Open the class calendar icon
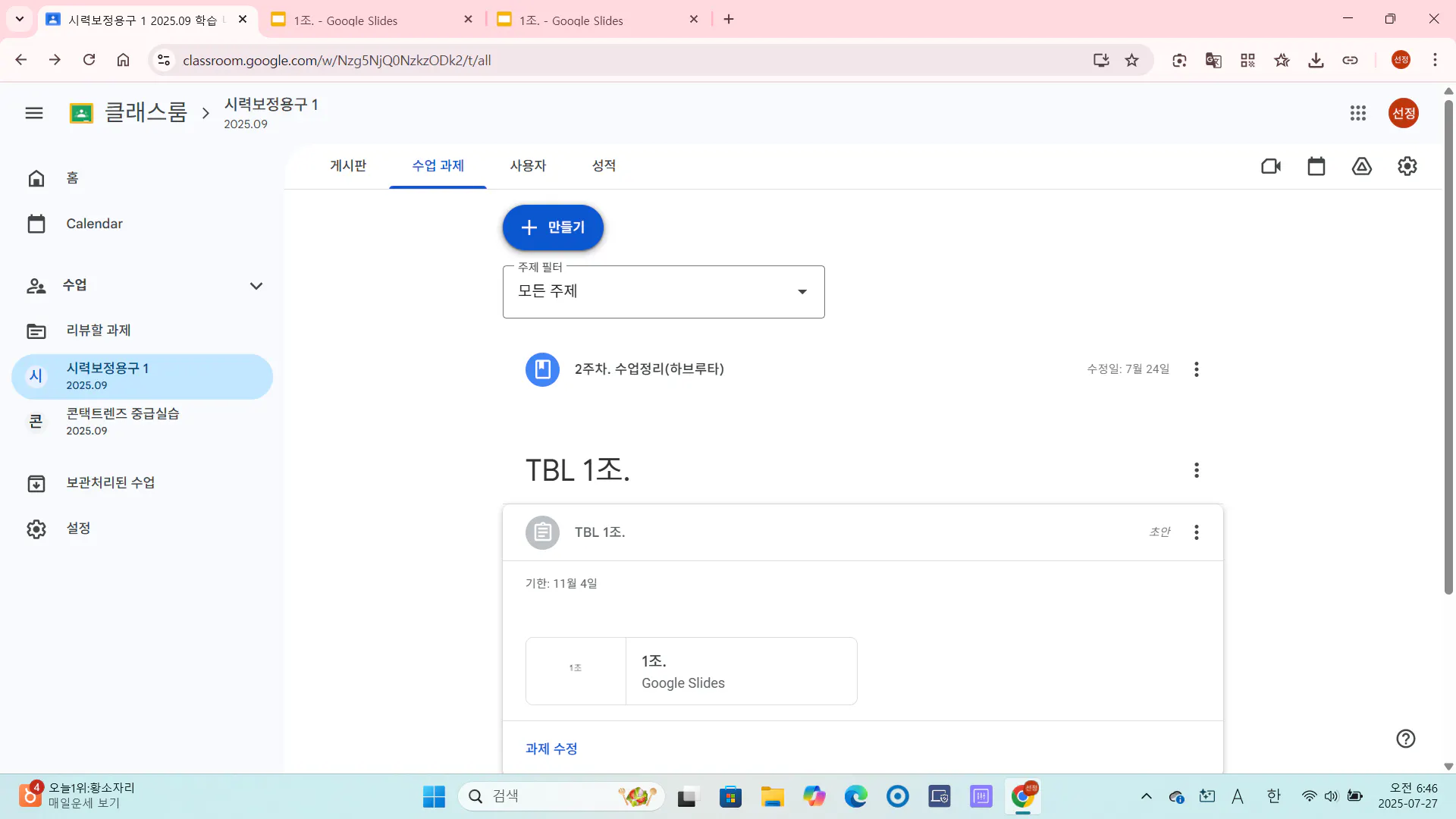 1316,166
